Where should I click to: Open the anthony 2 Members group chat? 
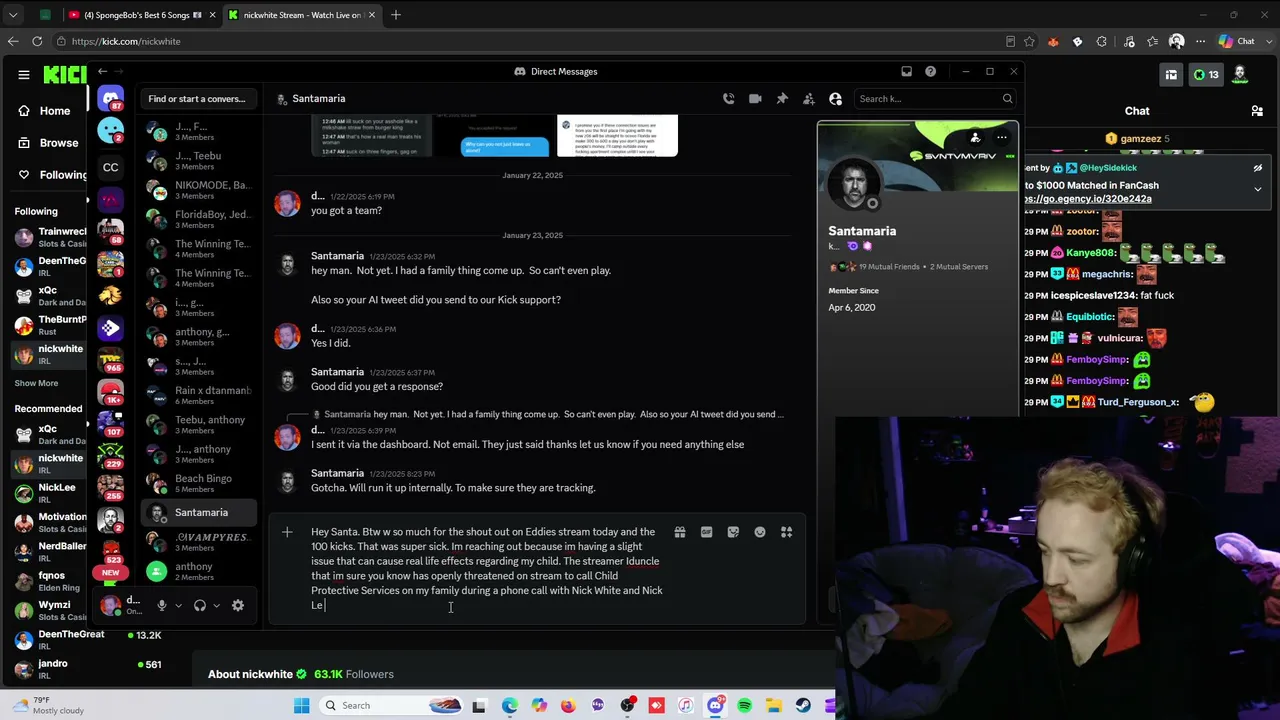(199, 571)
